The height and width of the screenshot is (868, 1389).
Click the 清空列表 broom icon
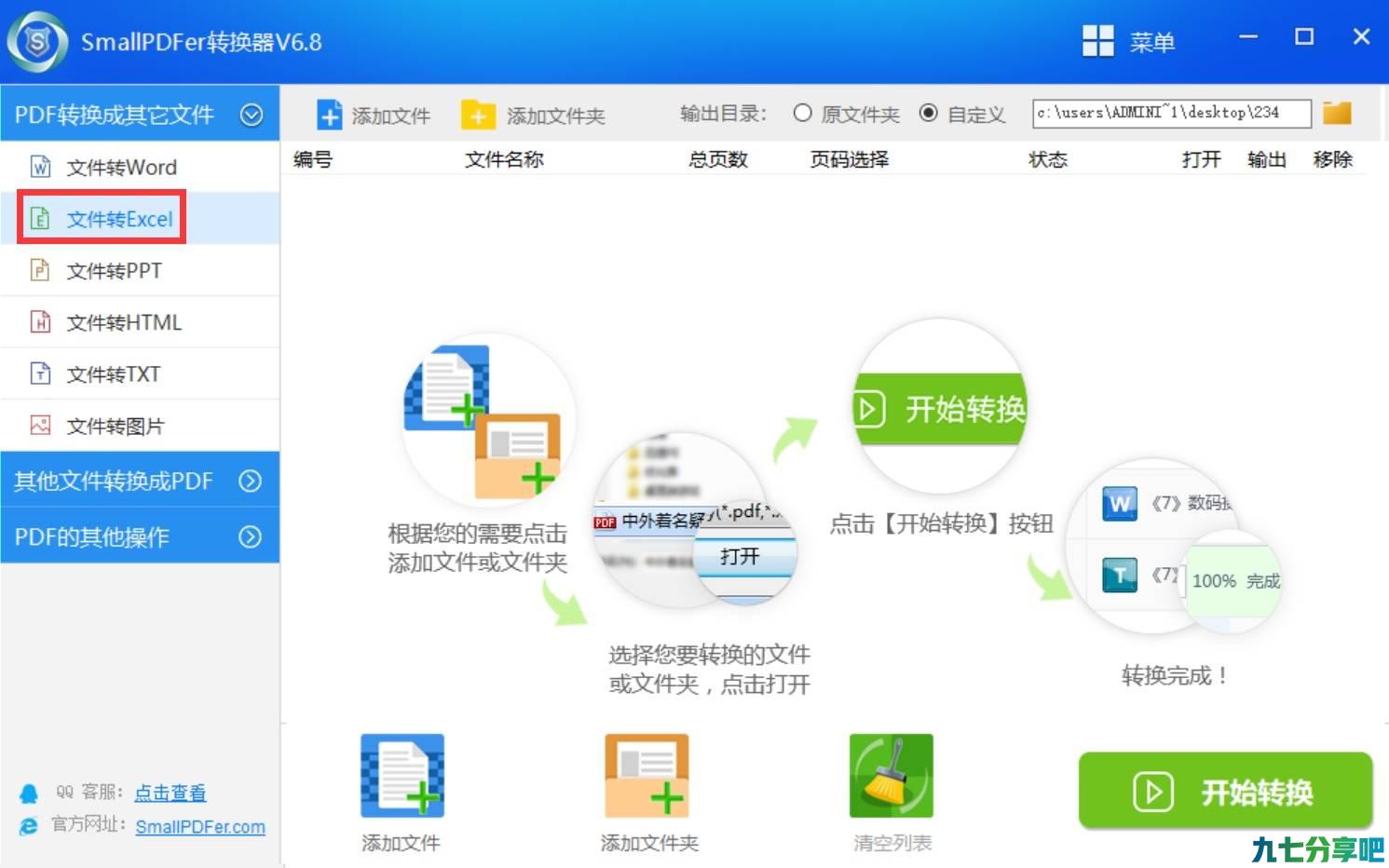[x=891, y=776]
